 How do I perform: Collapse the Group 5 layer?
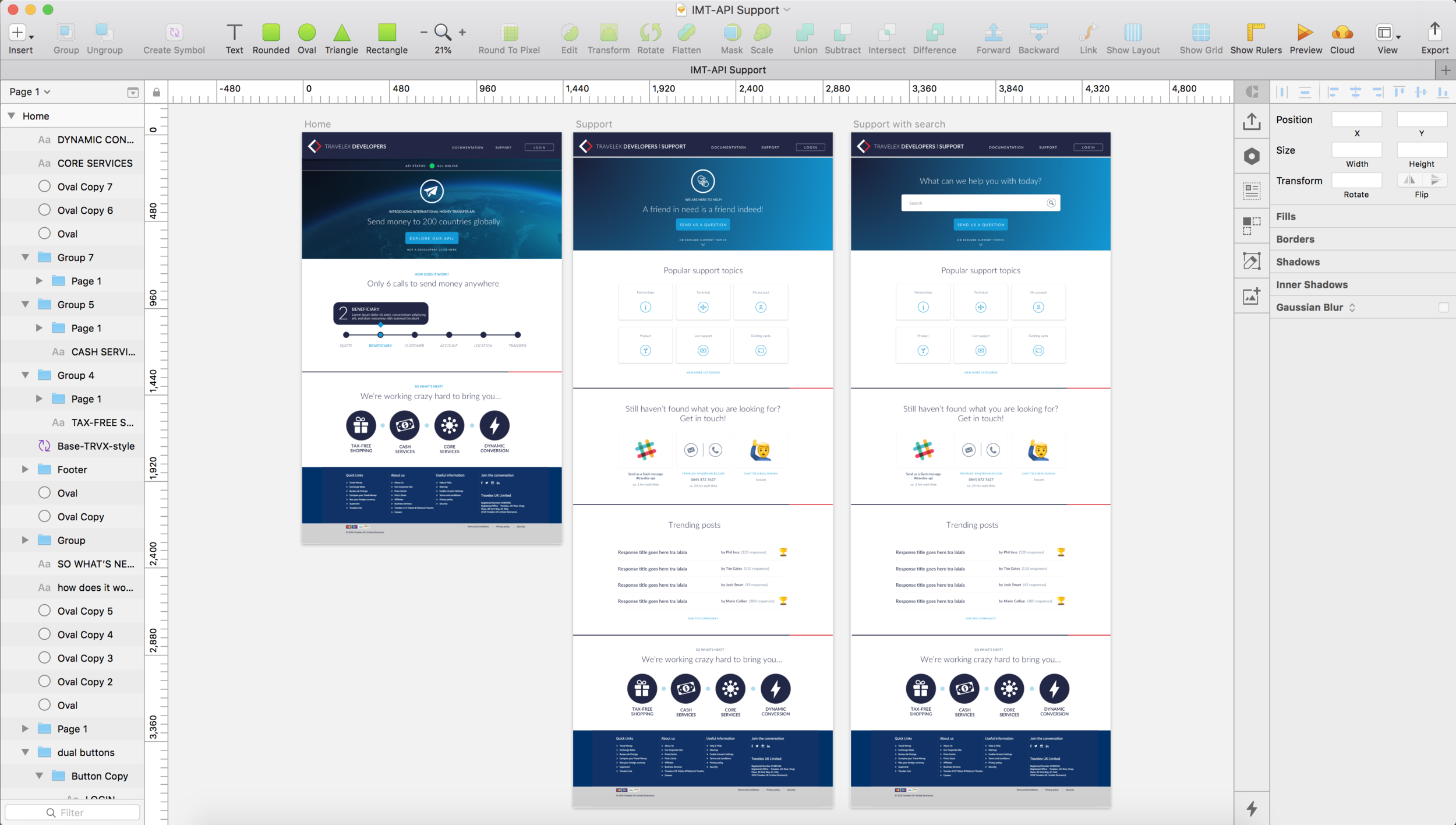click(x=26, y=304)
